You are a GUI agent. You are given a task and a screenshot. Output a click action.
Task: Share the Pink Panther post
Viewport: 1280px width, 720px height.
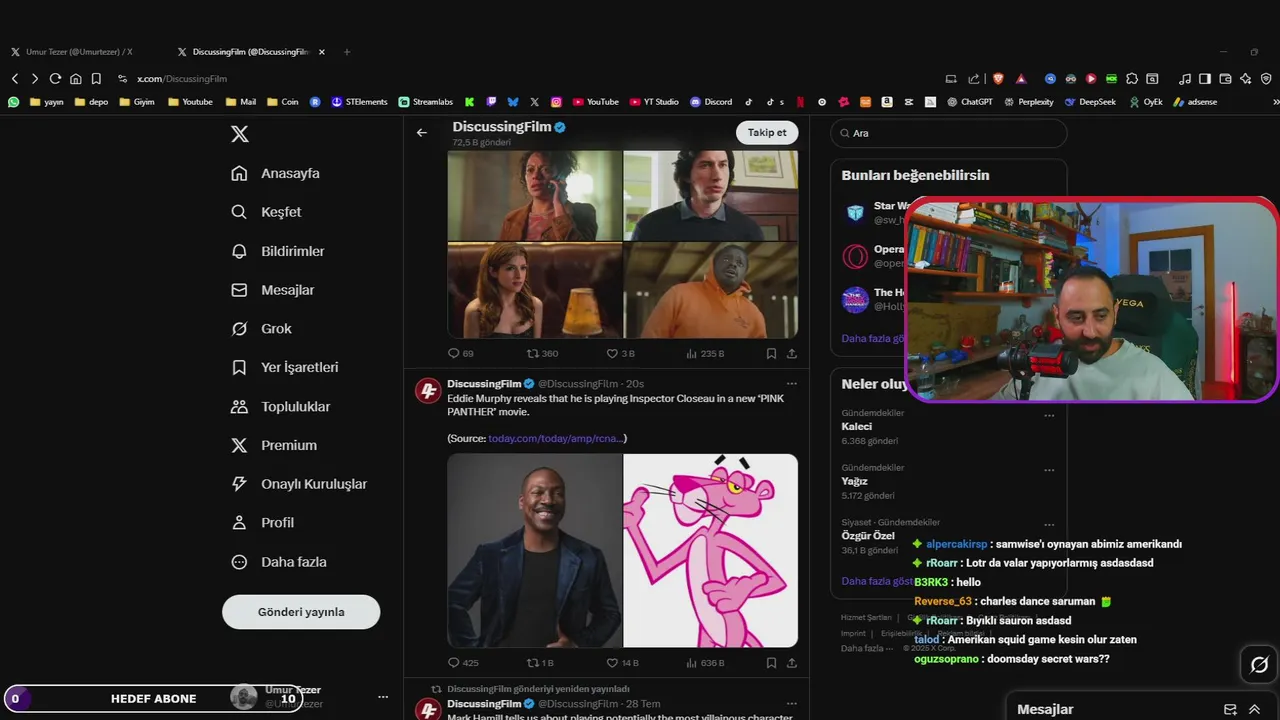pos(792,662)
